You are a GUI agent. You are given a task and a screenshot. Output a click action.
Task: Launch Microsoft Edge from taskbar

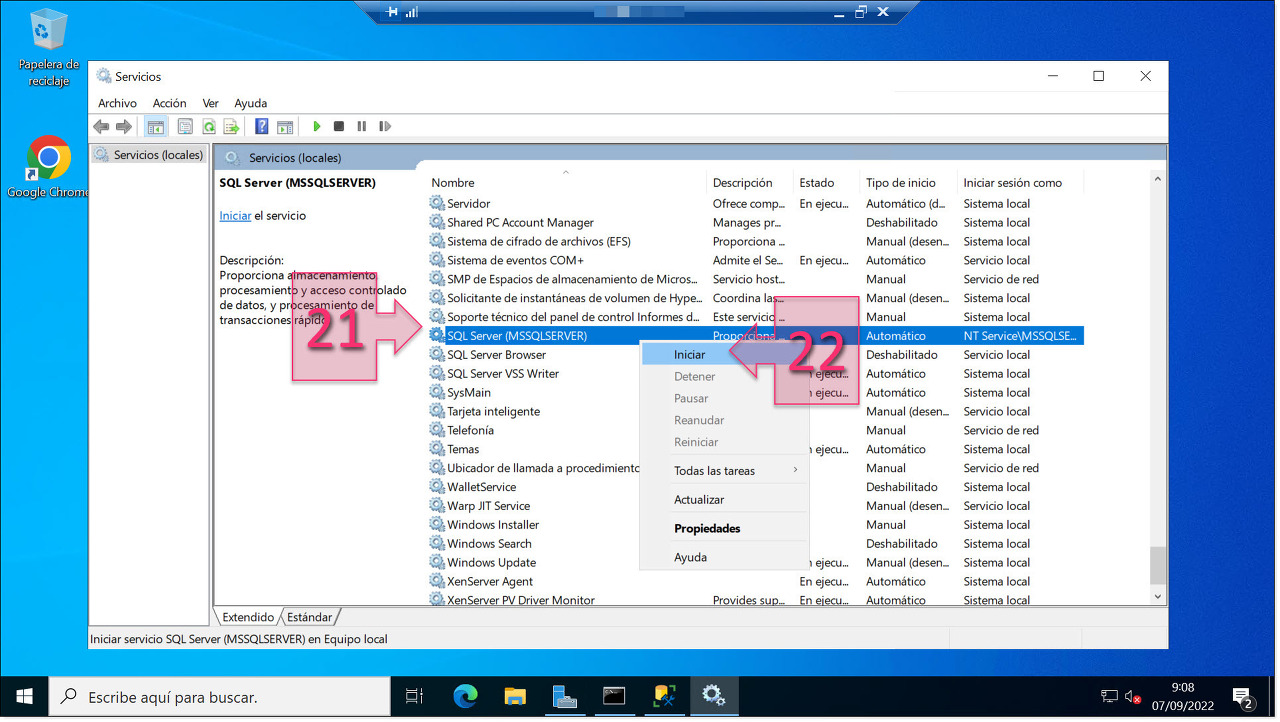coord(465,696)
